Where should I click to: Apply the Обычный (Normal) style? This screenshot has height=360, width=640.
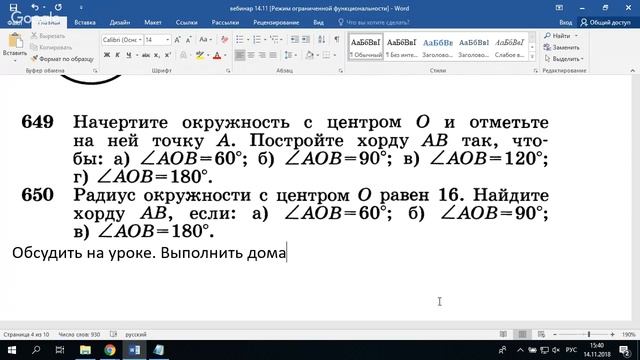pos(365,47)
